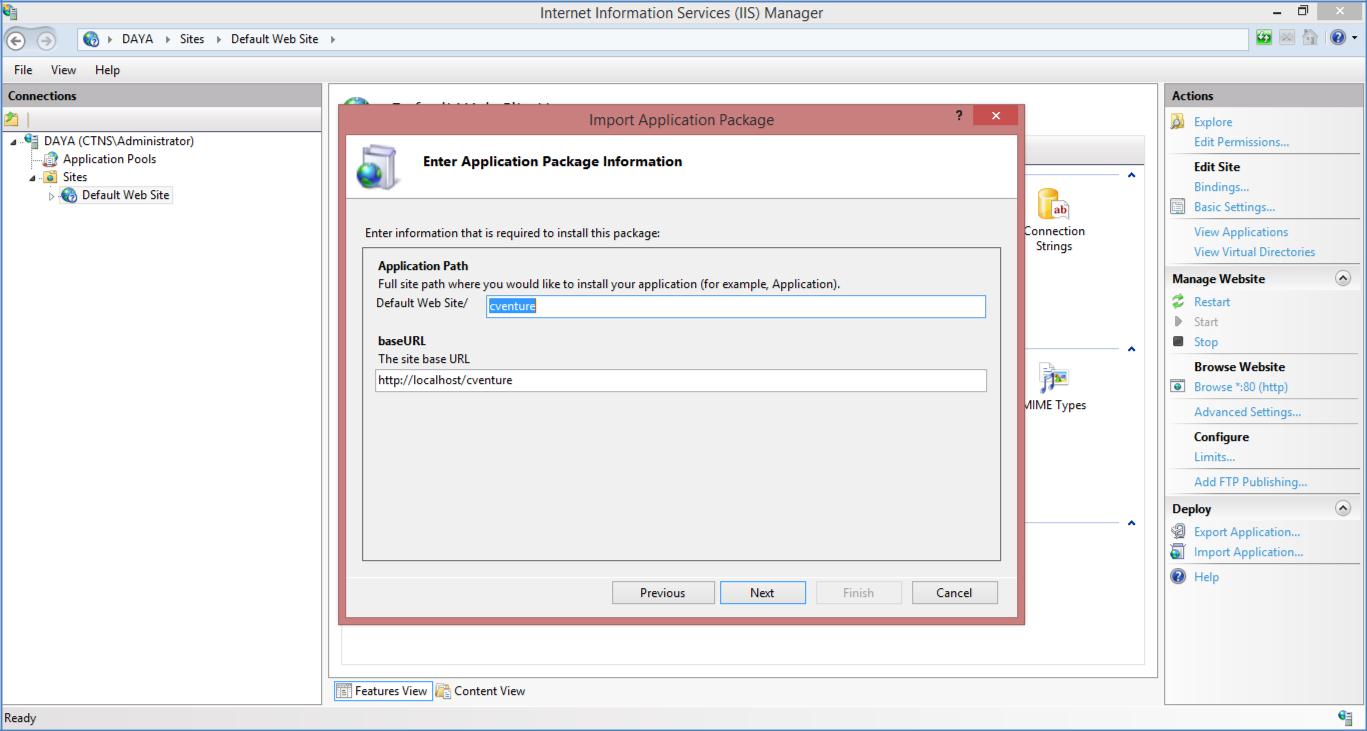This screenshot has width=1367, height=731.
Task: Open the Bindings link
Action: (x=1221, y=187)
